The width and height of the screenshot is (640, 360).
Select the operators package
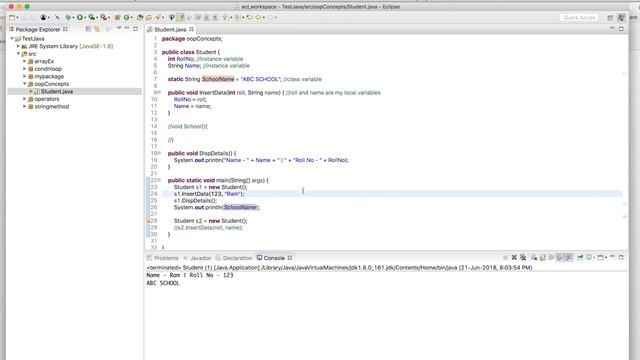click(x=47, y=99)
